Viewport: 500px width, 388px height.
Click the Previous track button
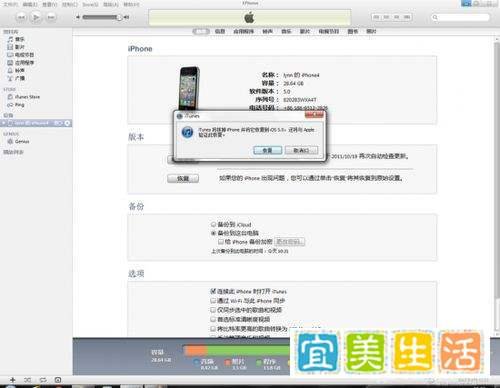[21, 17]
